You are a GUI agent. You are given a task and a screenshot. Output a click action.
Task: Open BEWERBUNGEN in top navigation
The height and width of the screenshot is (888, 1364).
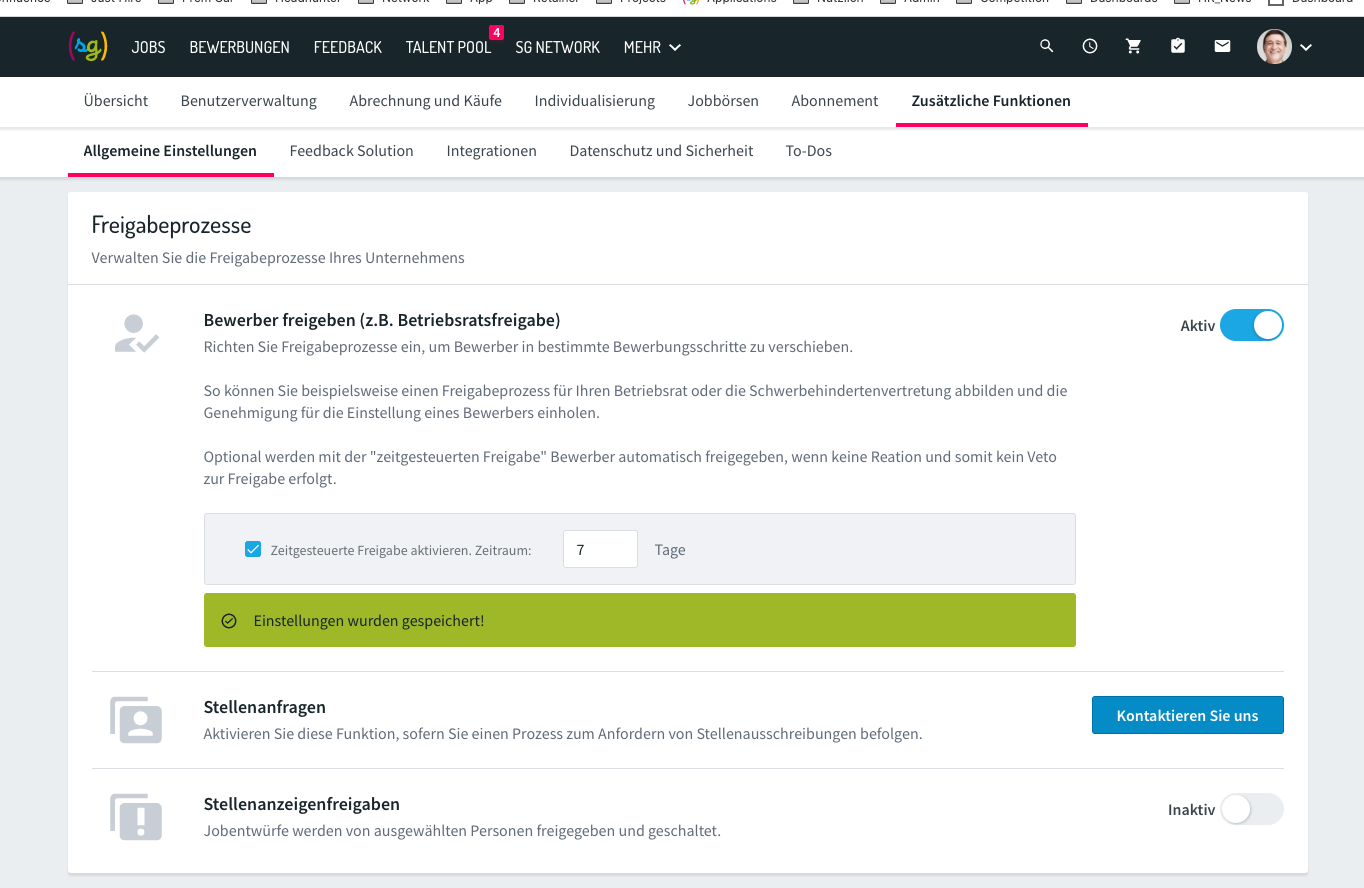click(x=240, y=47)
